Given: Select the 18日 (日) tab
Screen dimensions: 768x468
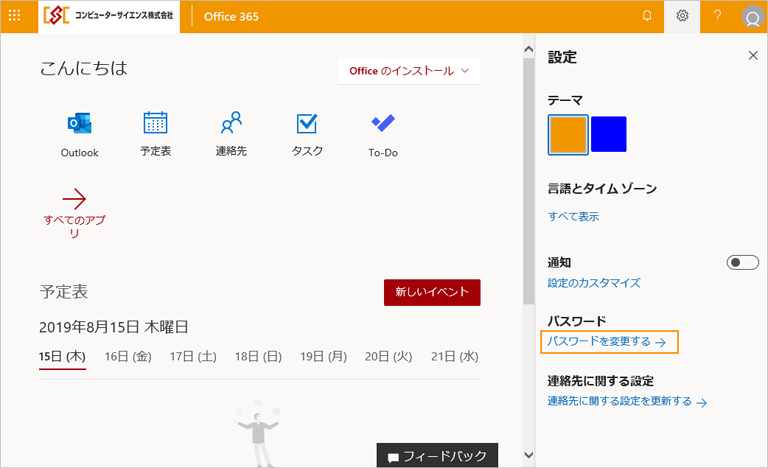Looking at the screenshot, I should click(x=258, y=357).
